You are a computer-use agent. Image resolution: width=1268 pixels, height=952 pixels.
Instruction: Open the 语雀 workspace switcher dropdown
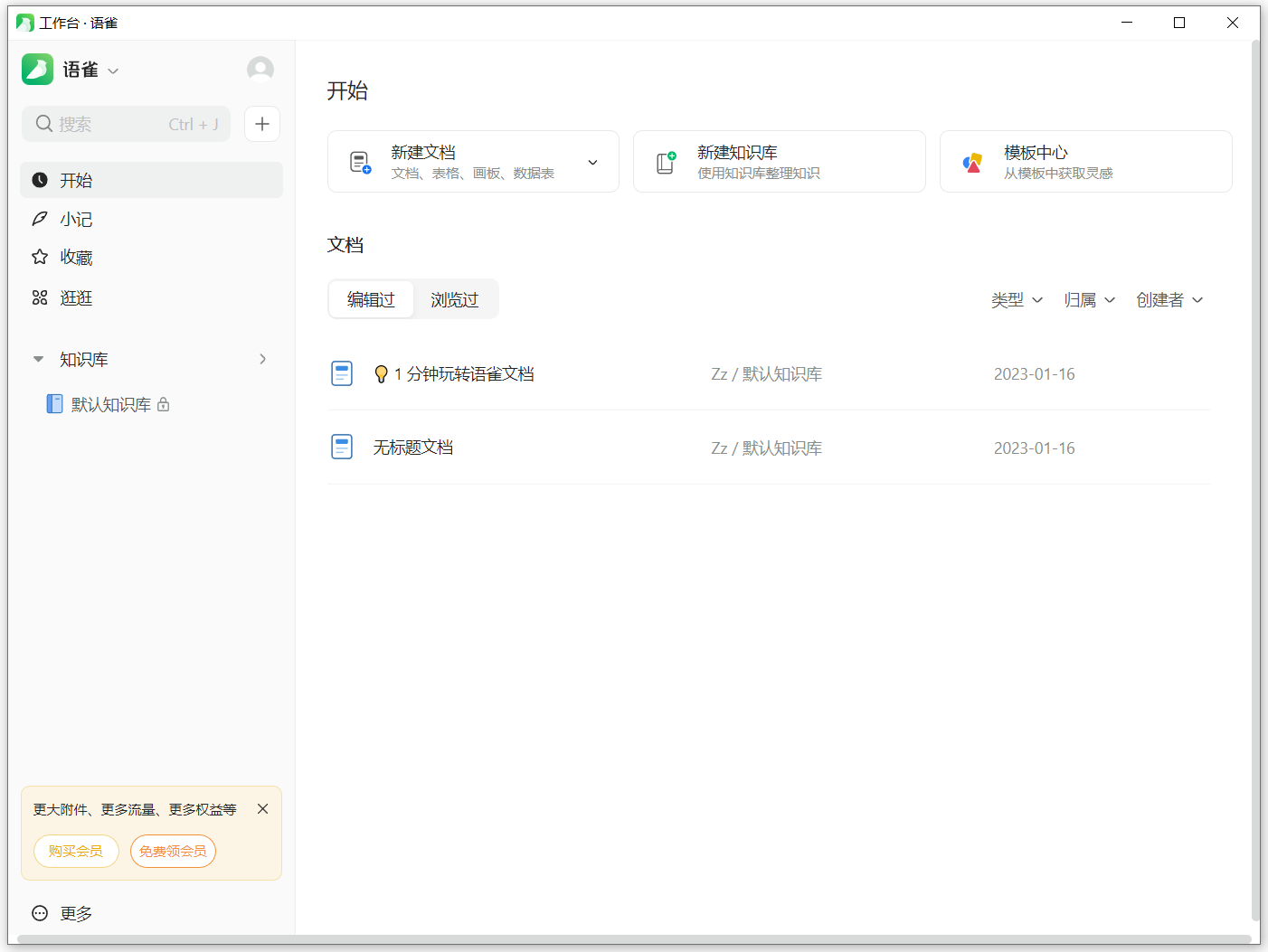tap(113, 71)
